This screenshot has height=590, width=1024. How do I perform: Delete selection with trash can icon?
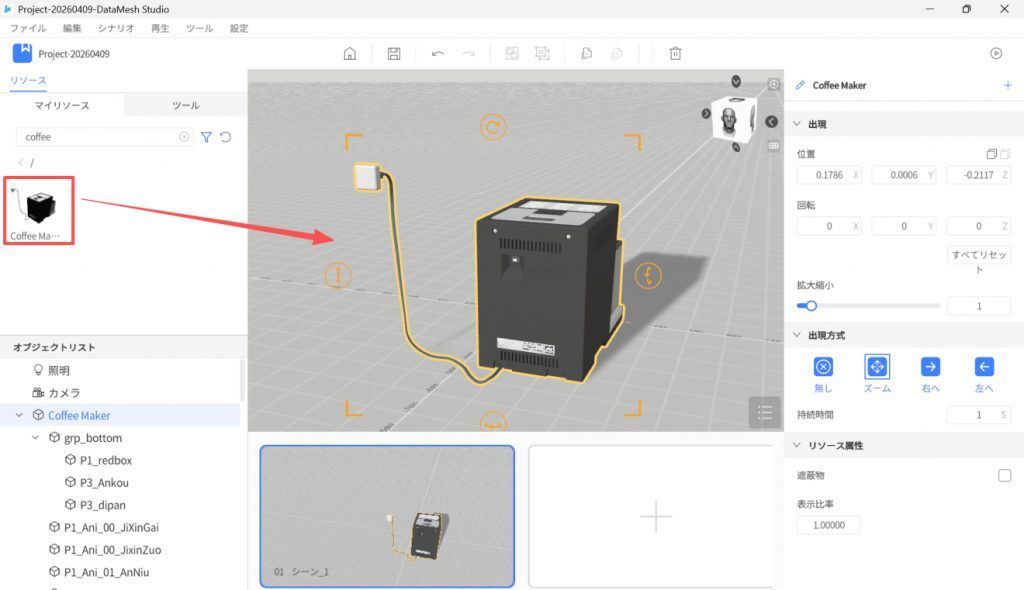coord(676,54)
